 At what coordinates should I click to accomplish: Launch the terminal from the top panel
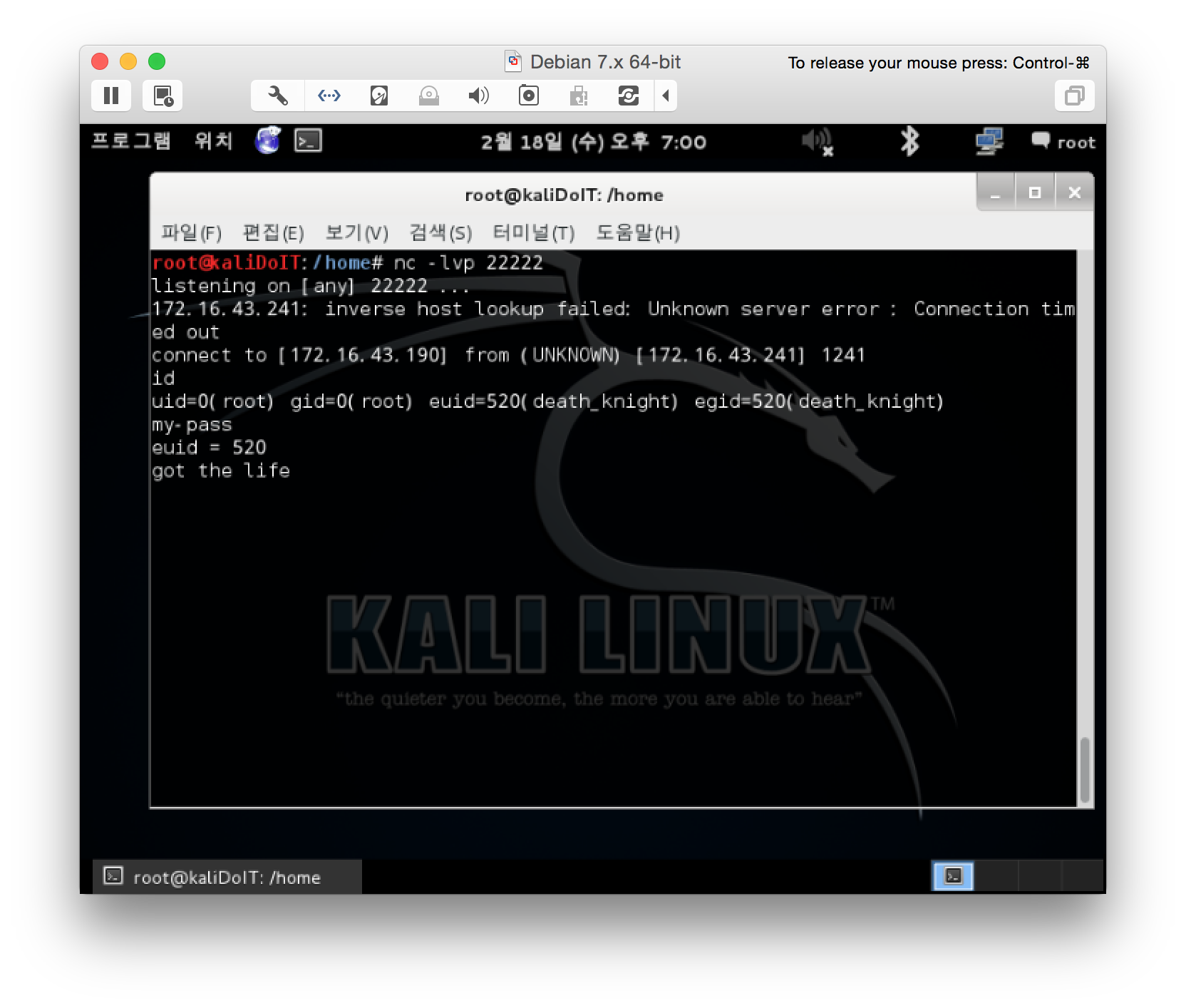(x=308, y=140)
